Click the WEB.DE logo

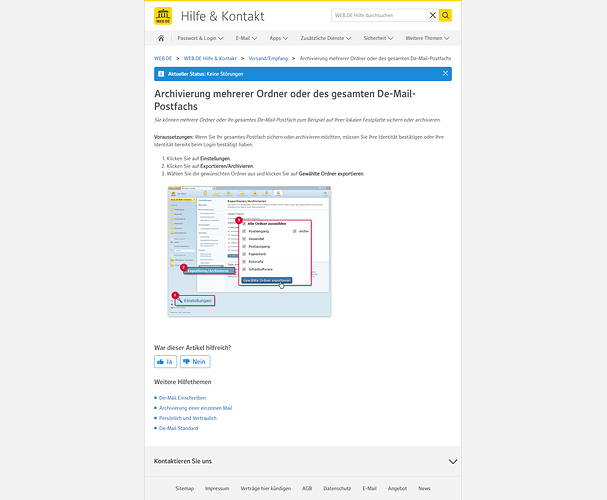(163, 16)
